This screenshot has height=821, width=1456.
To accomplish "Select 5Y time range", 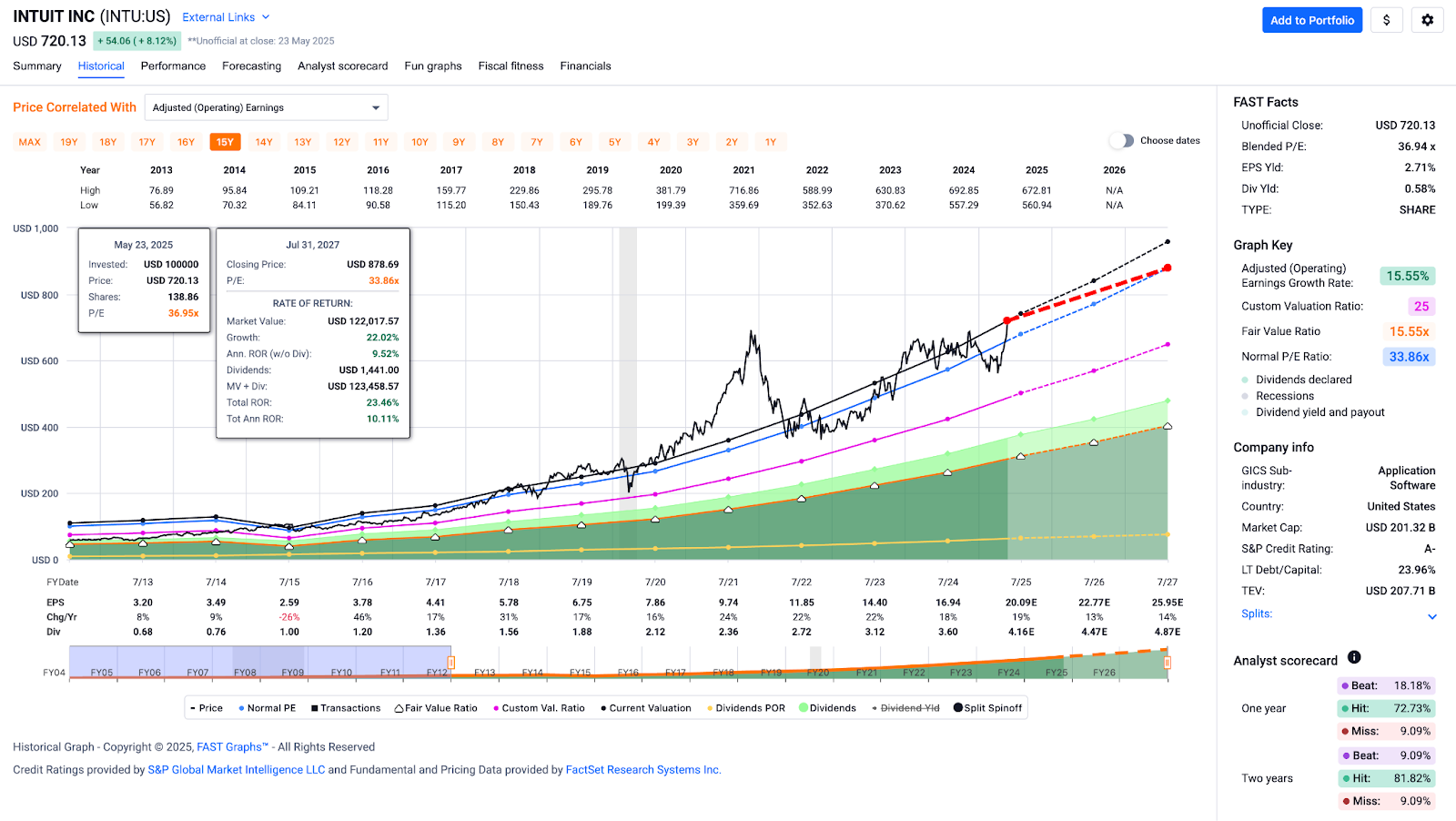I will pos(615,142).
